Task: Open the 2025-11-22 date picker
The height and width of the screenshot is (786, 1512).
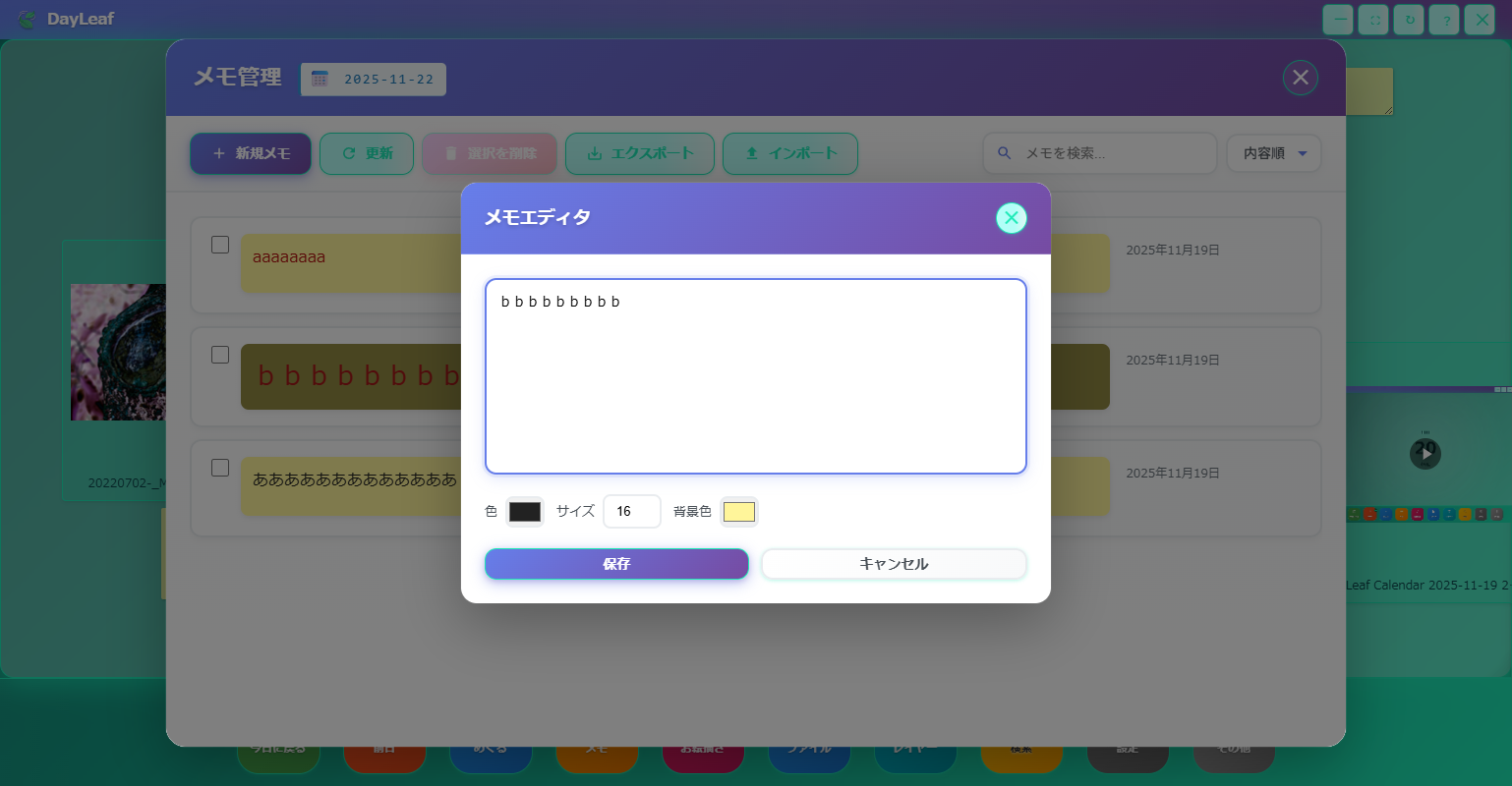Action: click(374, 80)
